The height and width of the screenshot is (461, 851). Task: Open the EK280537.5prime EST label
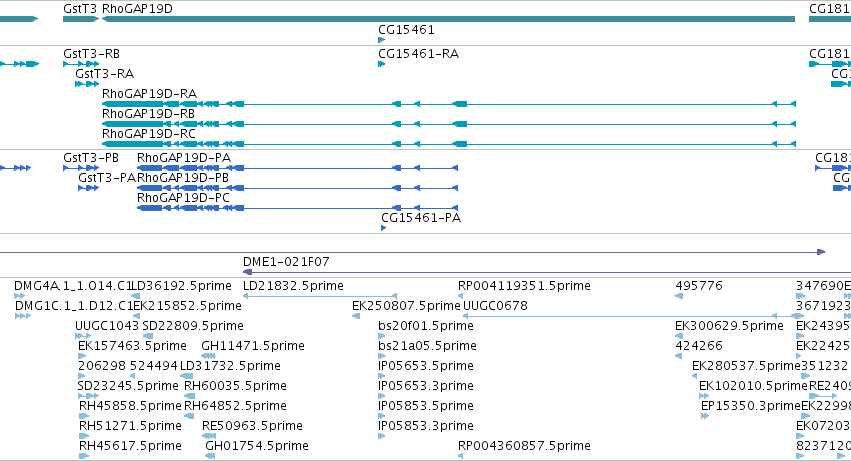746,367
